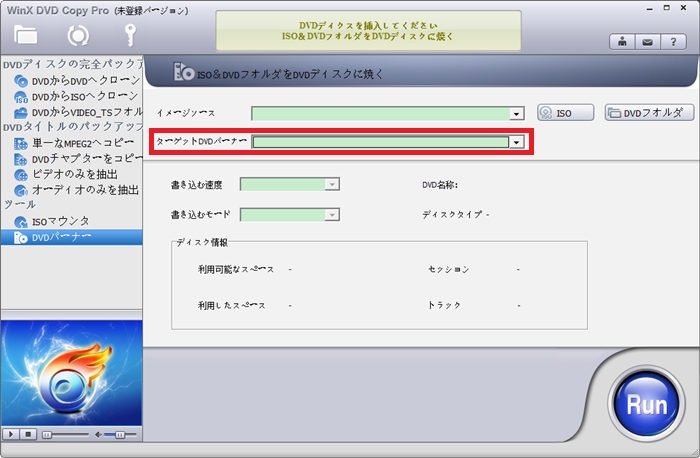700x458 pixels.
Task: Click the speaker volume icon in preview
Action: coord(98,434)
